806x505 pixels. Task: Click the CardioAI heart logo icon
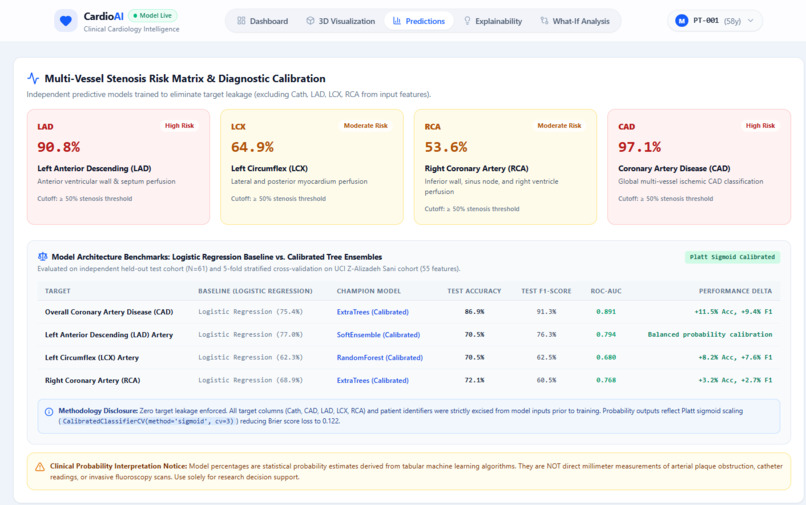(65, 21)
